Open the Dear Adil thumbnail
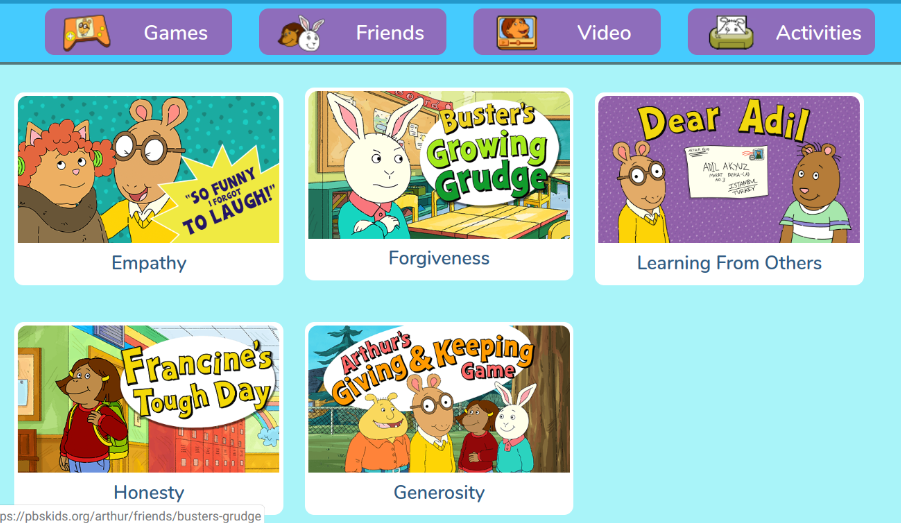 [729, 170]
